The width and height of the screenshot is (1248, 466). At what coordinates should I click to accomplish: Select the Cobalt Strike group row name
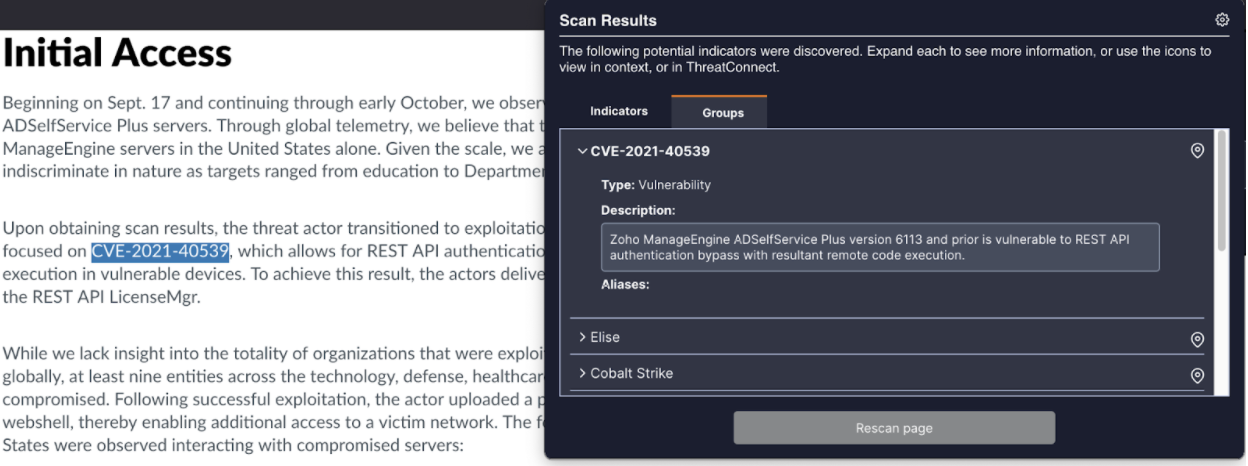(x=632, y=373)
